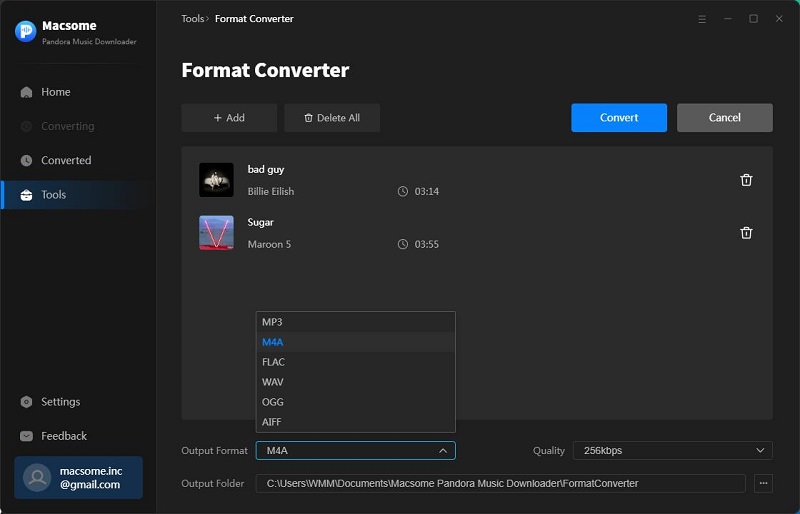Click the Sugar album artwork
The width and height of the screenshot is (800, 514).
point(216,233)
